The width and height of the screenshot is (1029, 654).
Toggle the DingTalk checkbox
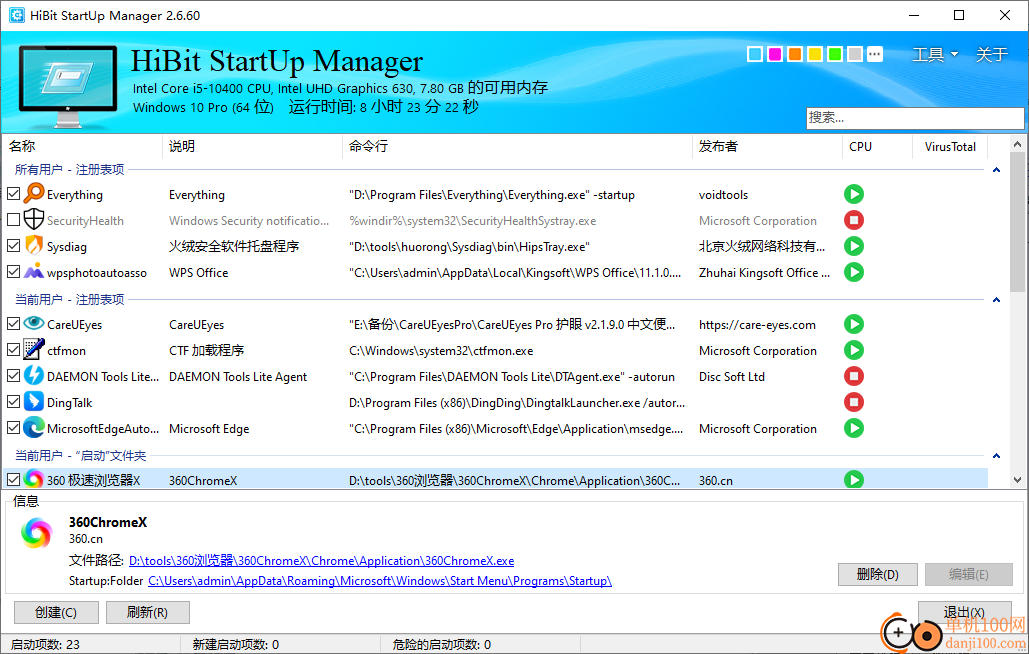click(x=13, y=401)
